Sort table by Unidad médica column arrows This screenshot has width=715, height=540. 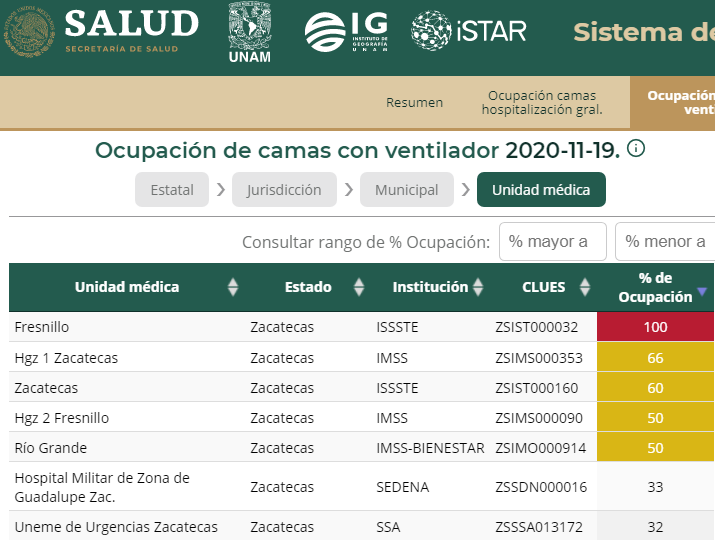click(233, 287)
